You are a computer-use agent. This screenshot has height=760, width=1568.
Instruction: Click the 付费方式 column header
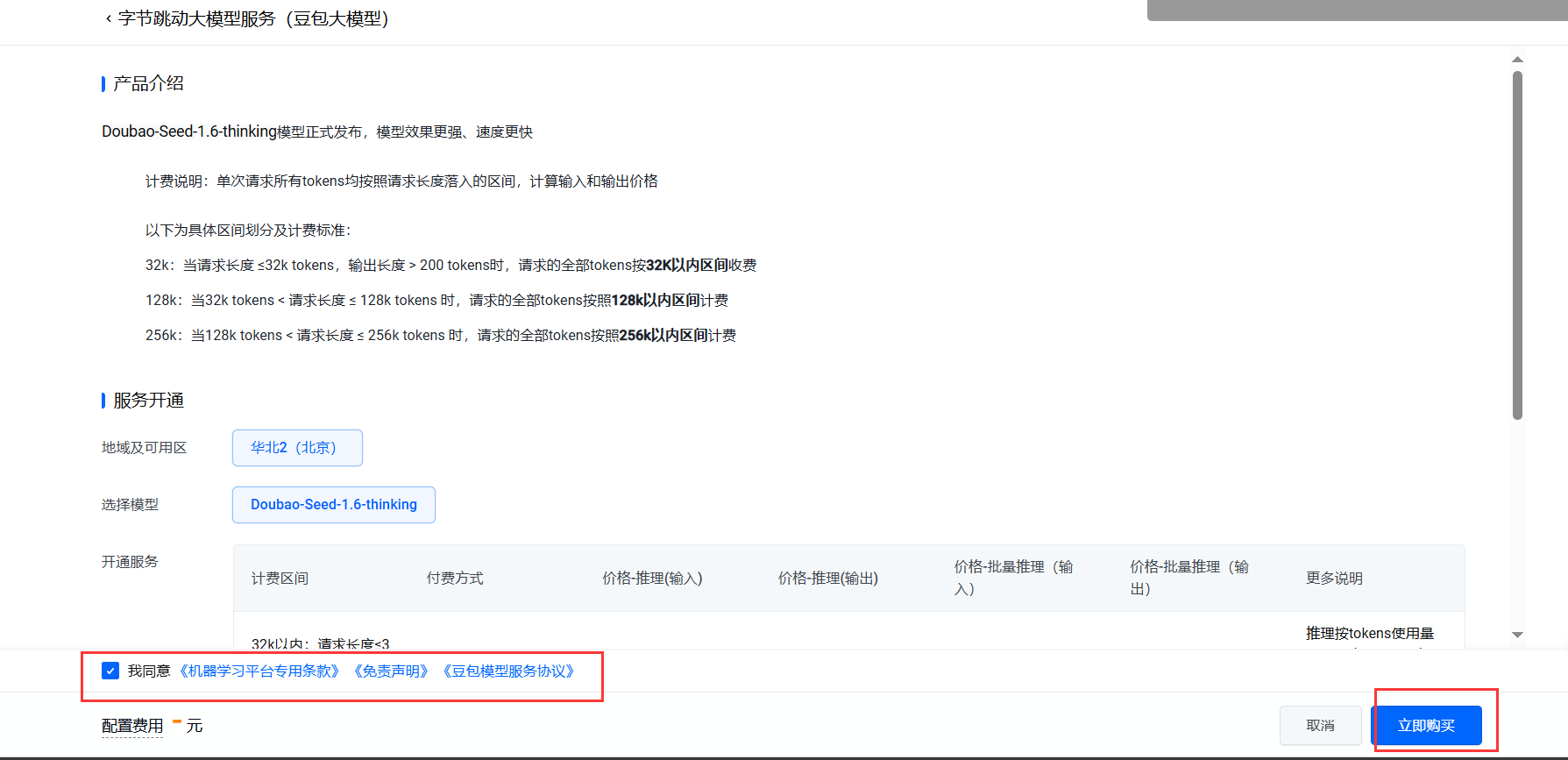pyautogui.click(x=455, y=579)
